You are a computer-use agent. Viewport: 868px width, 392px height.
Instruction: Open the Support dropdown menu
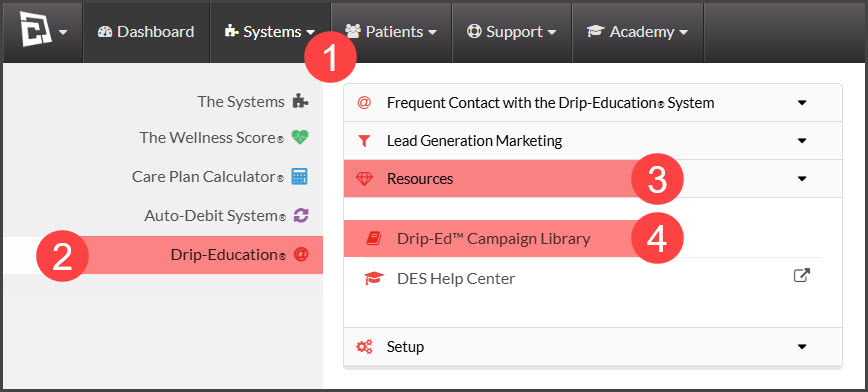coord(512,32)
